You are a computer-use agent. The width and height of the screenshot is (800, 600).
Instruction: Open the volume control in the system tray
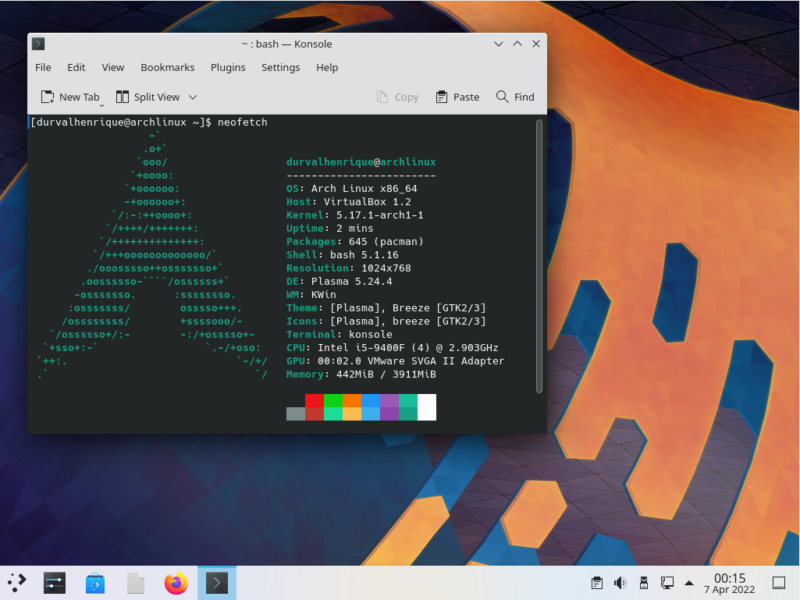[x=621, y=583]
